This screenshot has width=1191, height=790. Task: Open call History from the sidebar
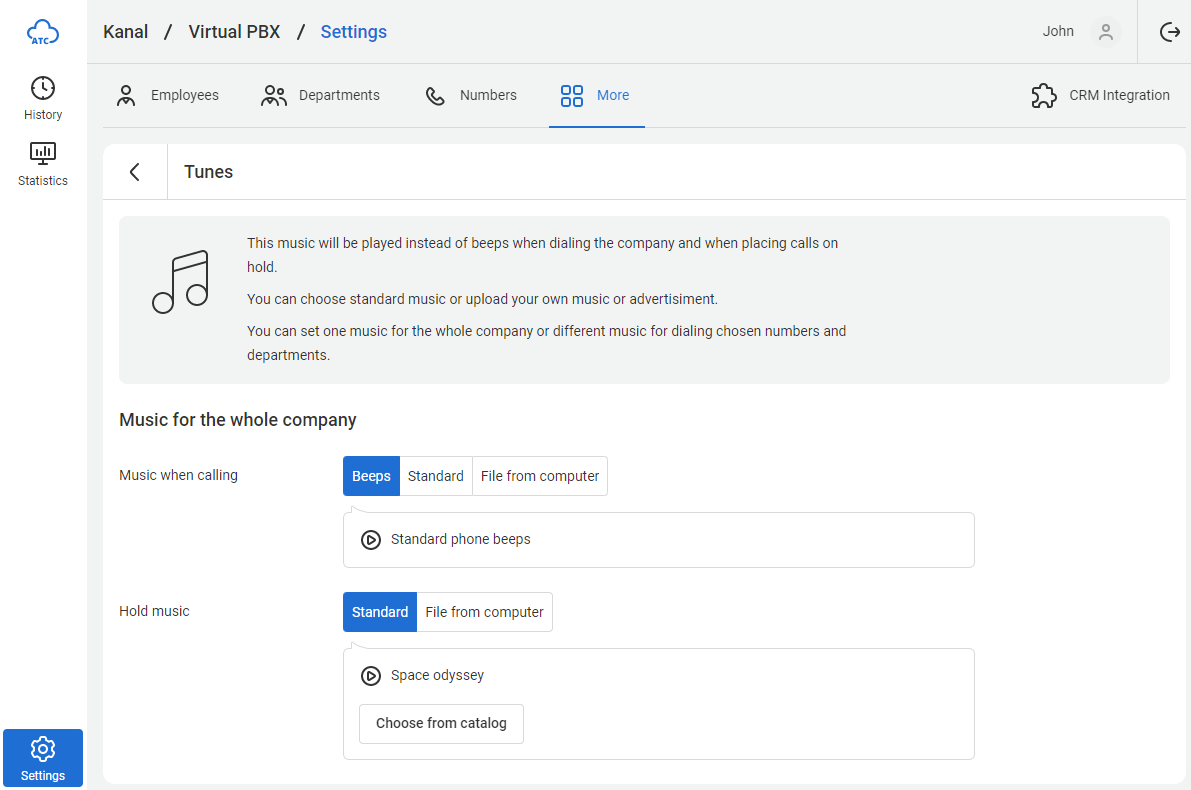(x=43, y=98)
